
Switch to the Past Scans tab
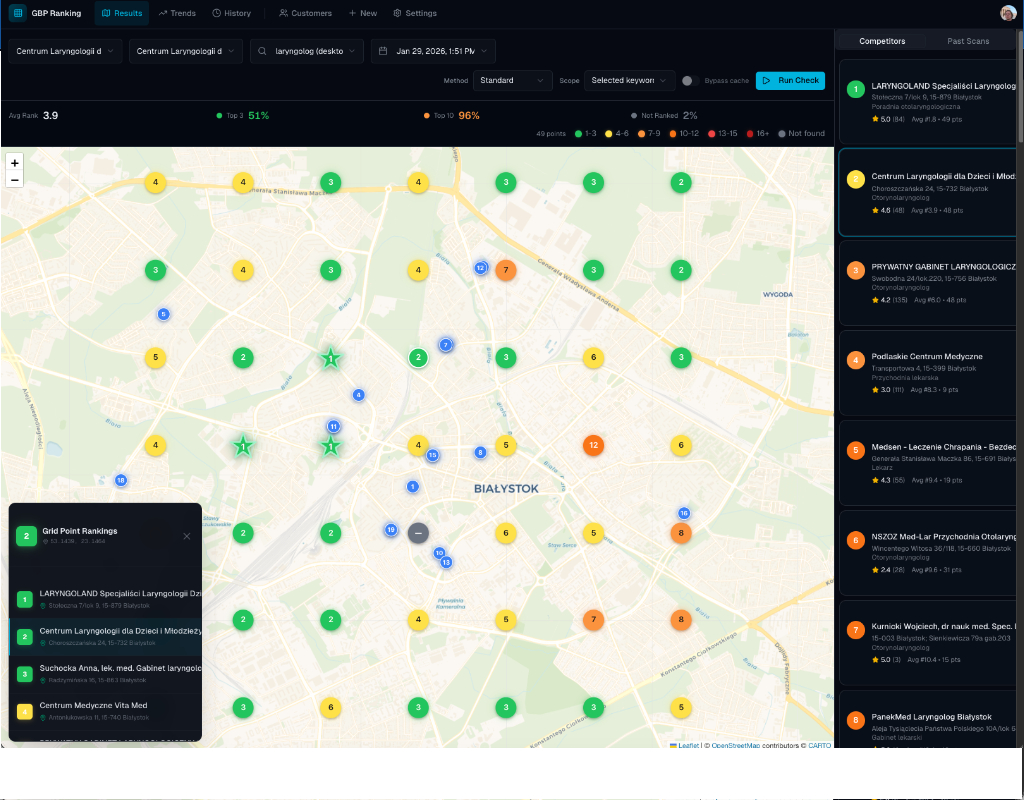click(968, 41)
